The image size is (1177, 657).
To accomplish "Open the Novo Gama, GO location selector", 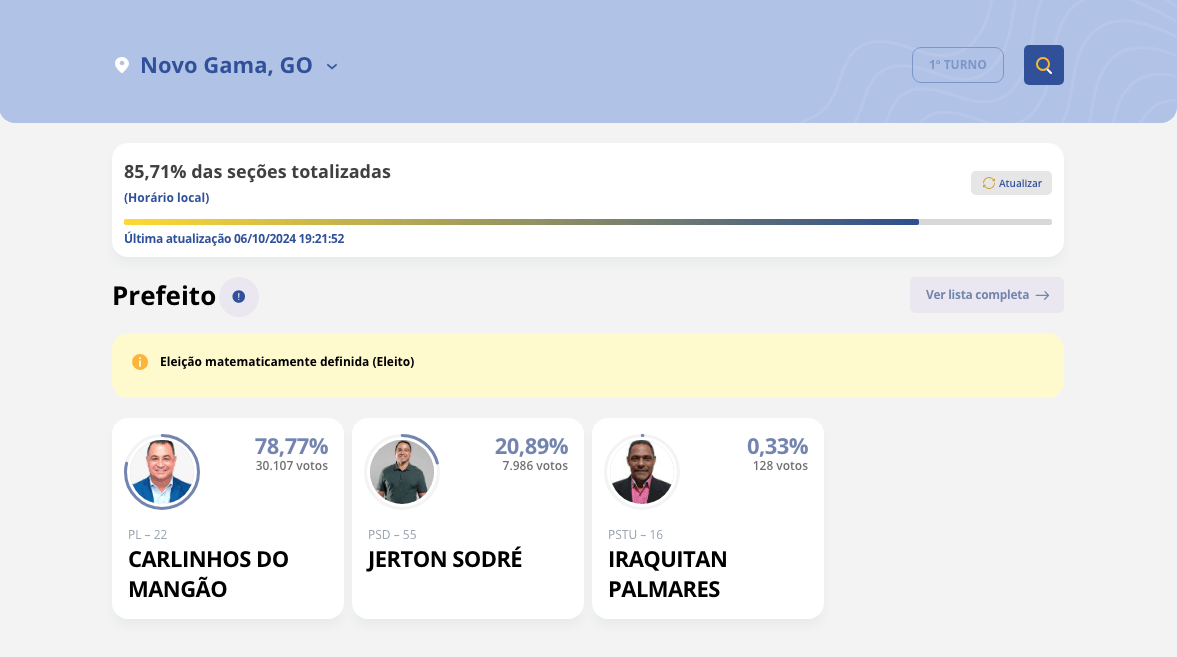I will pos(226,66).
